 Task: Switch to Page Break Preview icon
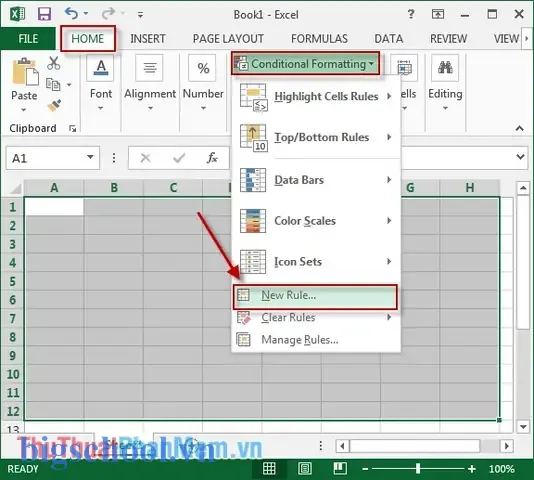pyautogui.click(x=340, y=469)
